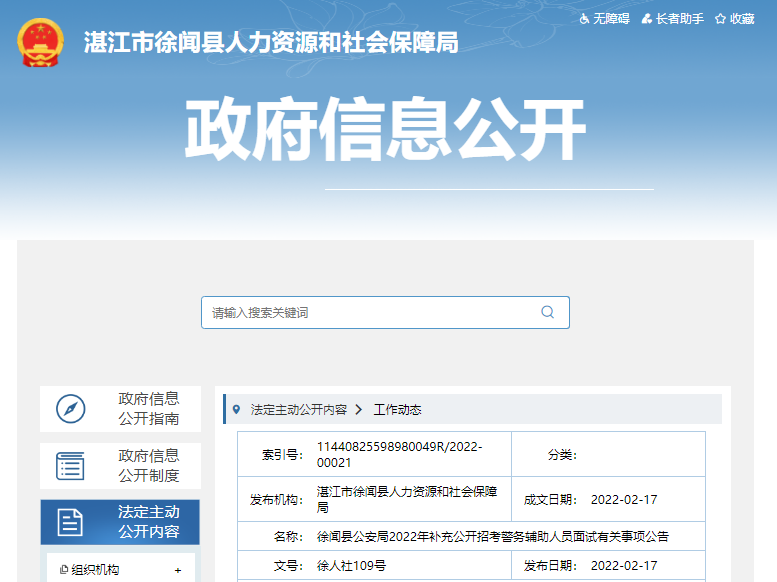Click the elderly assistant person icon
The image size is (777, 582).
pyautogui.click(x=648, y=19)
